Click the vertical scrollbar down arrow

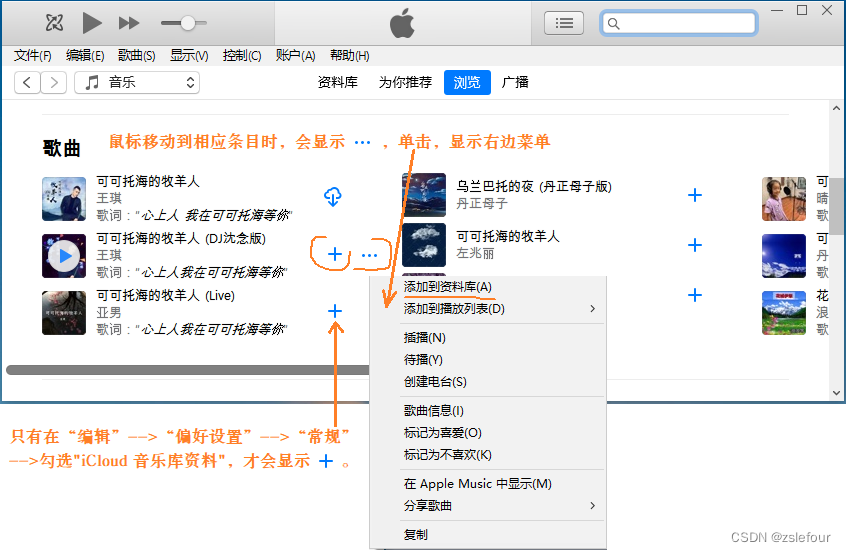pos(836,393)
